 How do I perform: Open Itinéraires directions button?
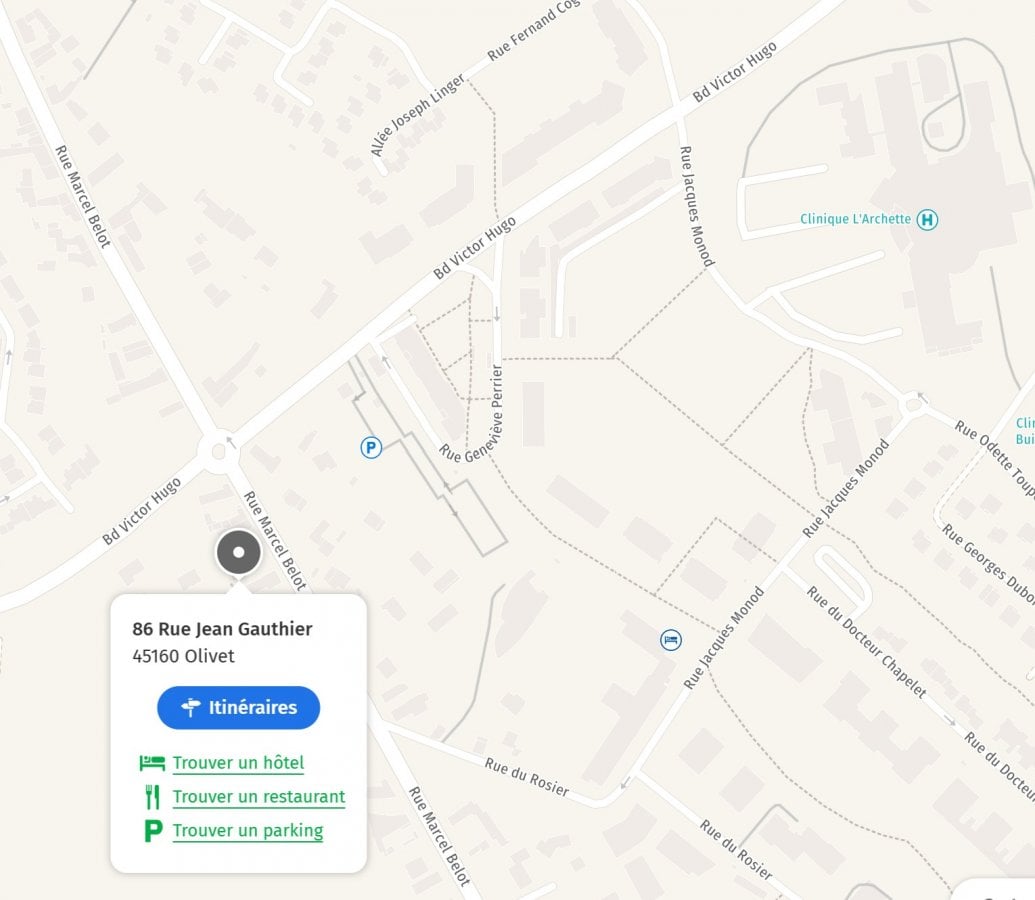238,708
